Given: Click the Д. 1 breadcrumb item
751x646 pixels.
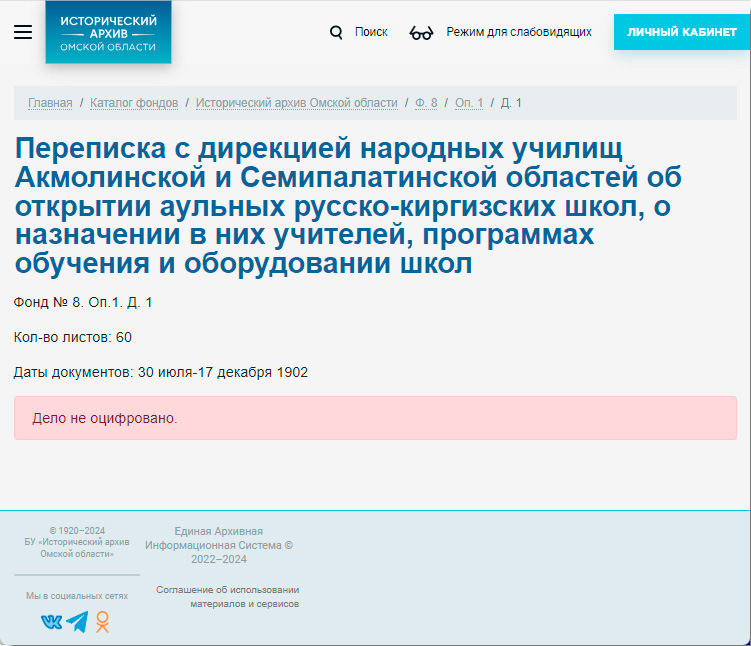Looking at the screenshot, I should [511, 103].
